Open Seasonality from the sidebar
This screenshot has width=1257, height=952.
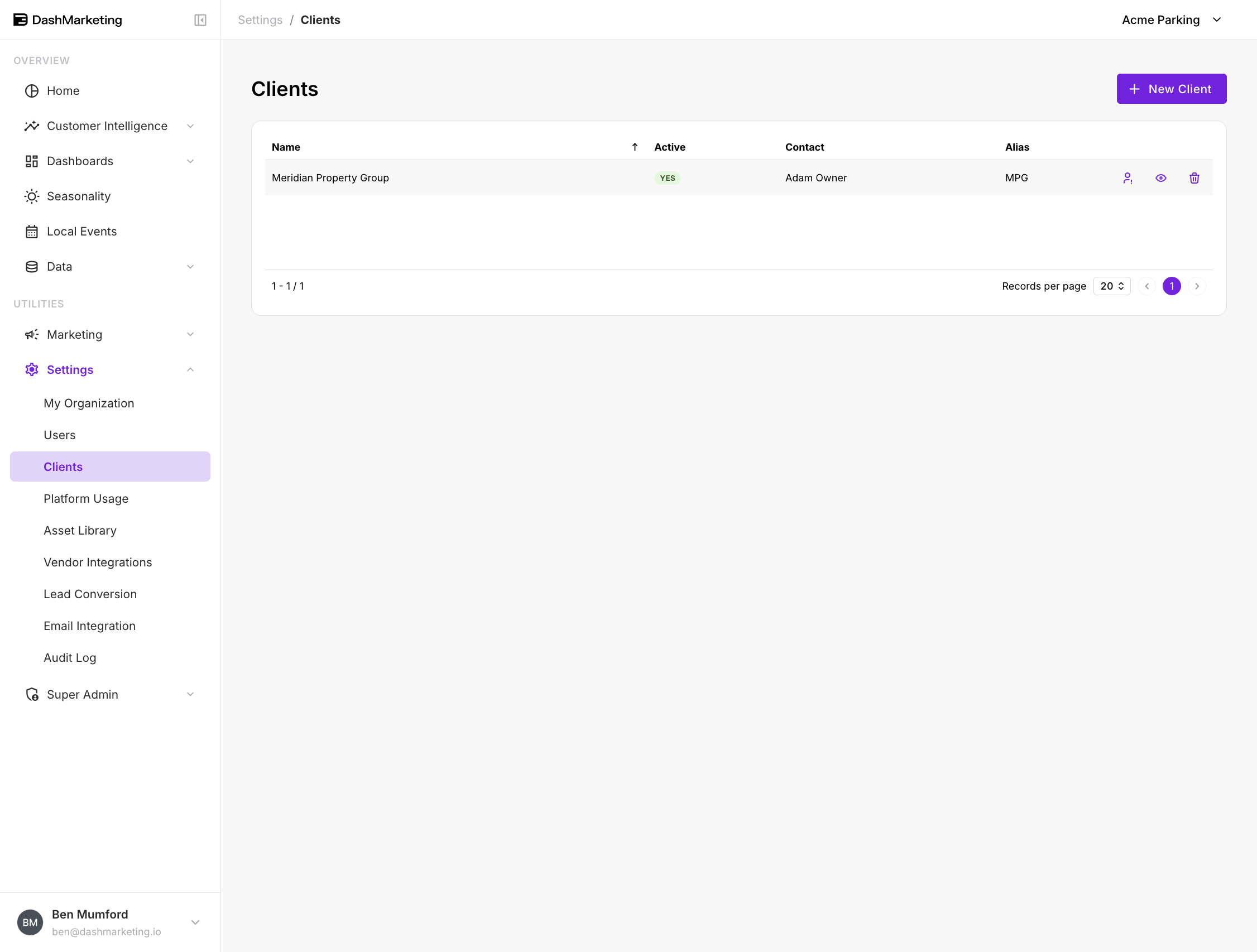tap(111, 196)
